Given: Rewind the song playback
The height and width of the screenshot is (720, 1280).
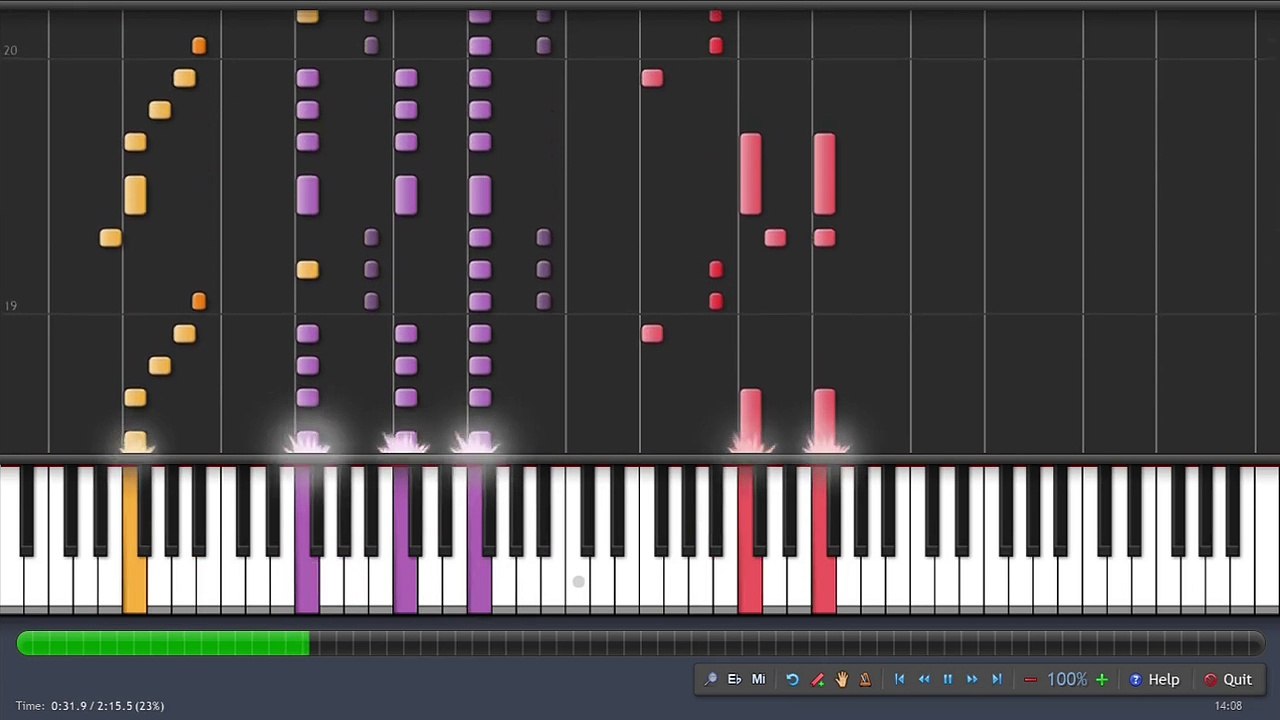Looking at the screenshot, I should click(924, 680).
